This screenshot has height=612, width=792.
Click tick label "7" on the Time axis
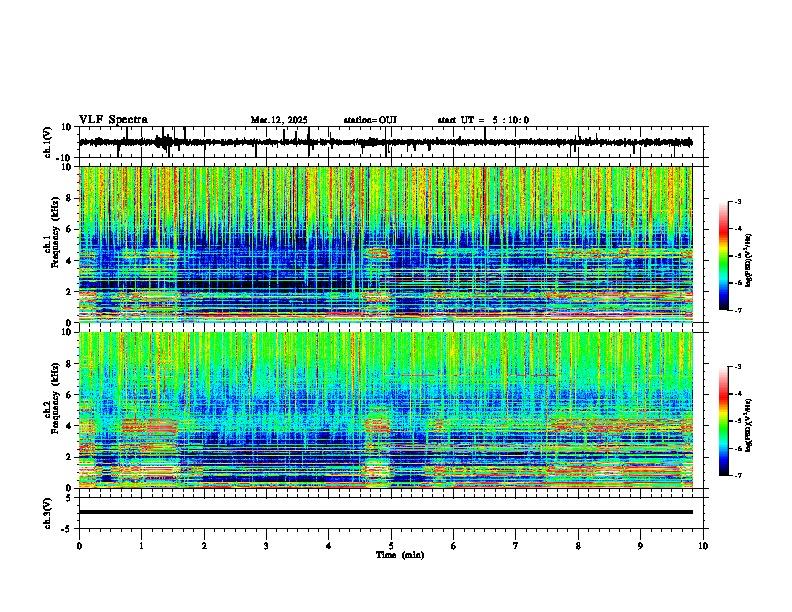tap(516, 546)
